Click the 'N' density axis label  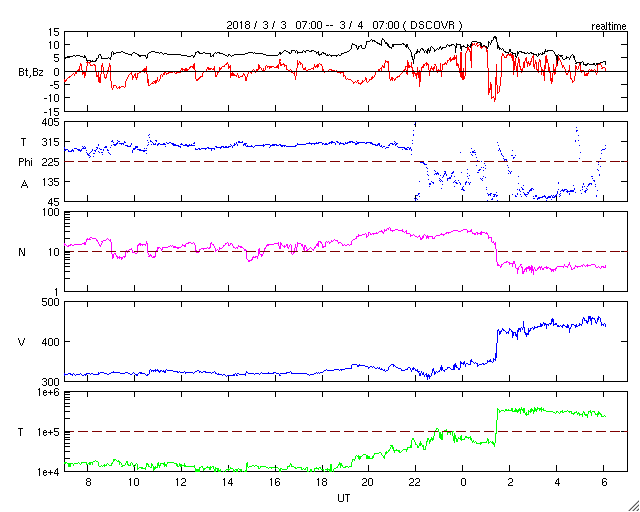(22, 252)
